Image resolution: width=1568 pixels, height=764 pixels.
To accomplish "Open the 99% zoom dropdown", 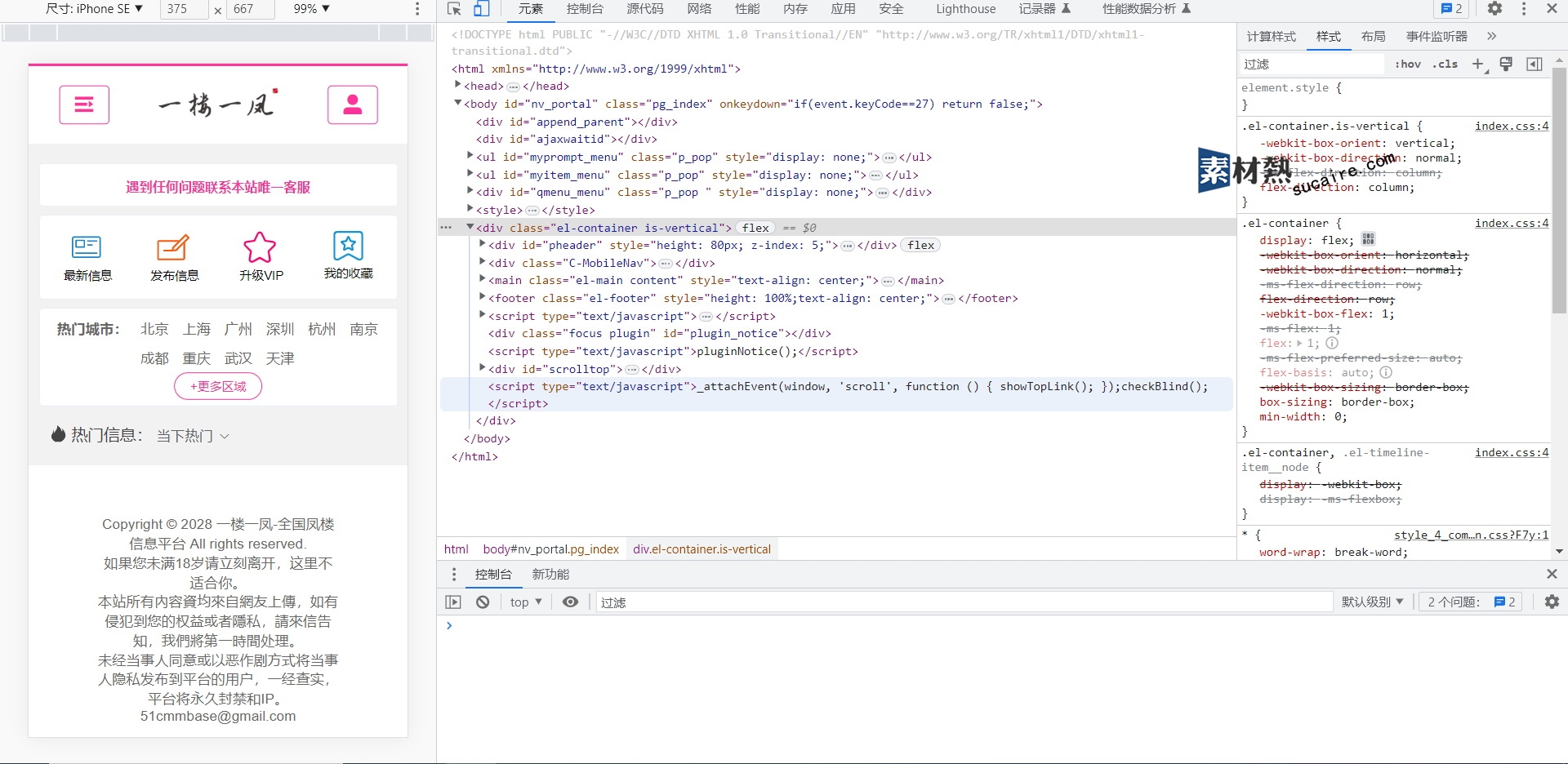I will coord(311,9).
